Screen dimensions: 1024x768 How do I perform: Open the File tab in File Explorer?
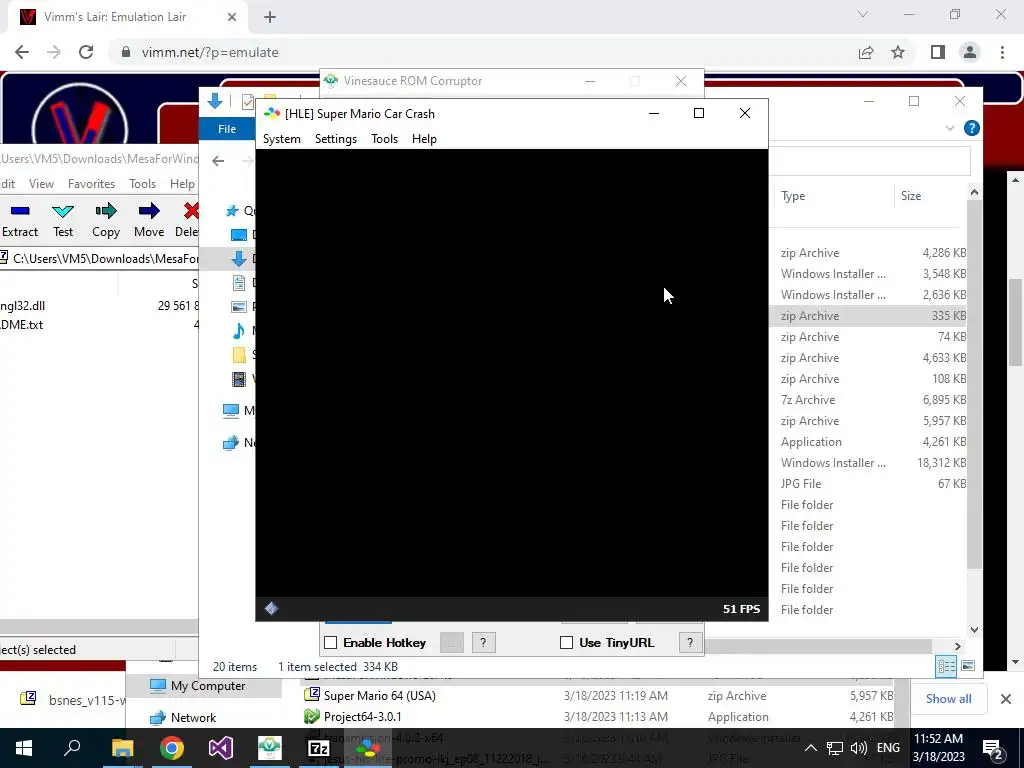pos(227,129)
